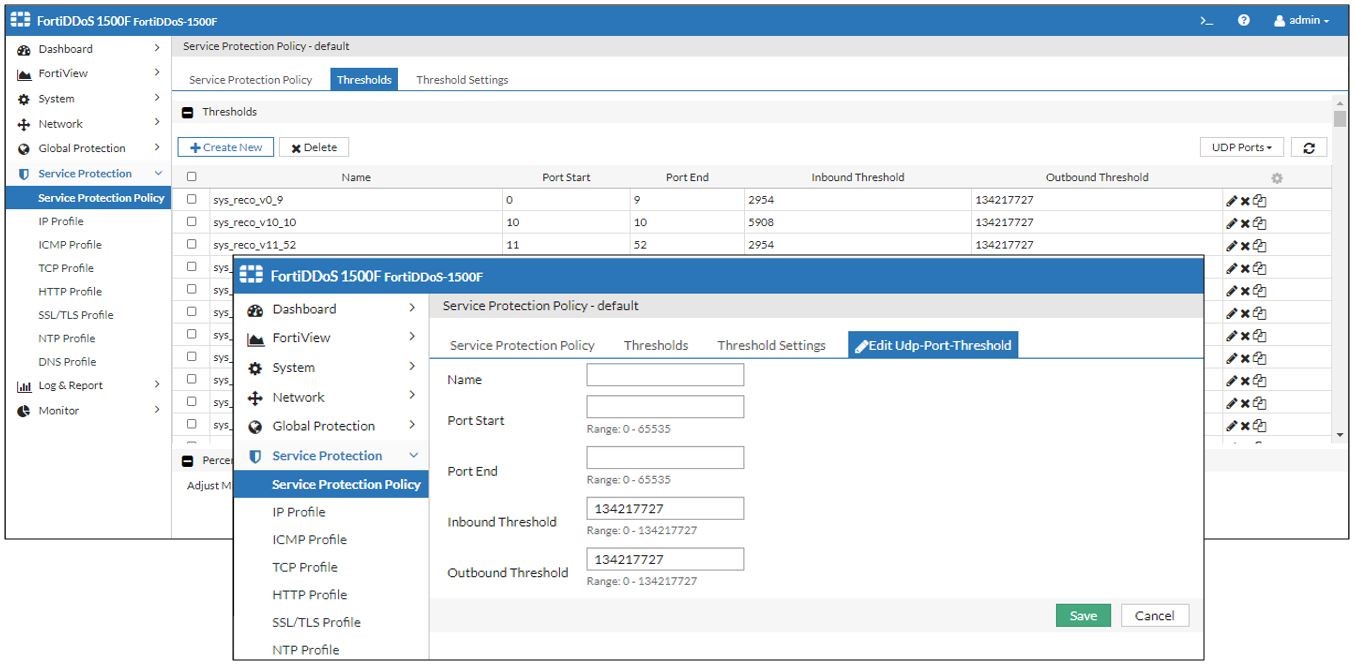This screenshot has height=665, width=1355.
Task: Click Network icon in front window sidebar
Action: click(x=255, y=398)
